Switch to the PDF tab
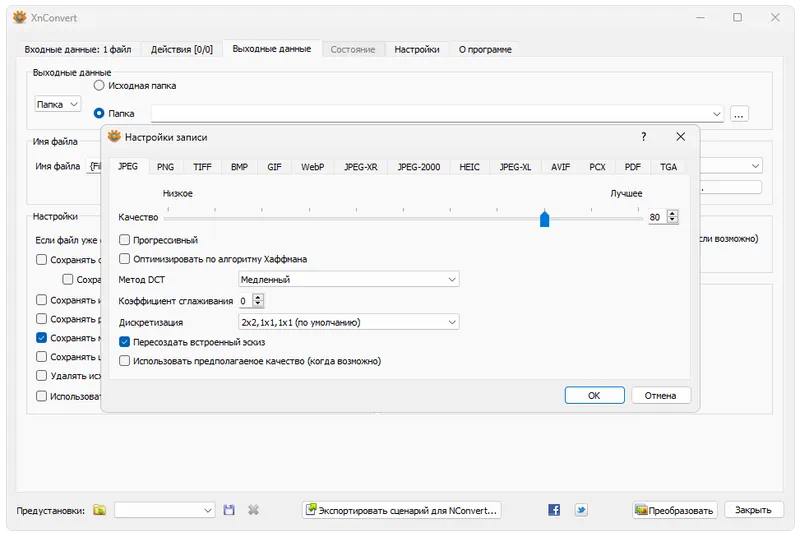Viewport: 800px width, 537px height. click(633, 167)
